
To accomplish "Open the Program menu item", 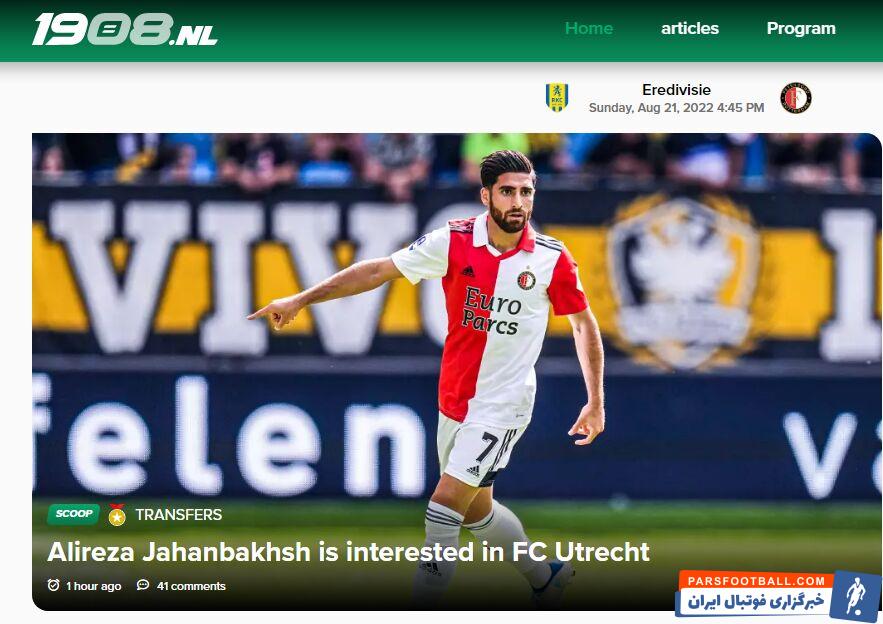I will [x=801, y=28].
